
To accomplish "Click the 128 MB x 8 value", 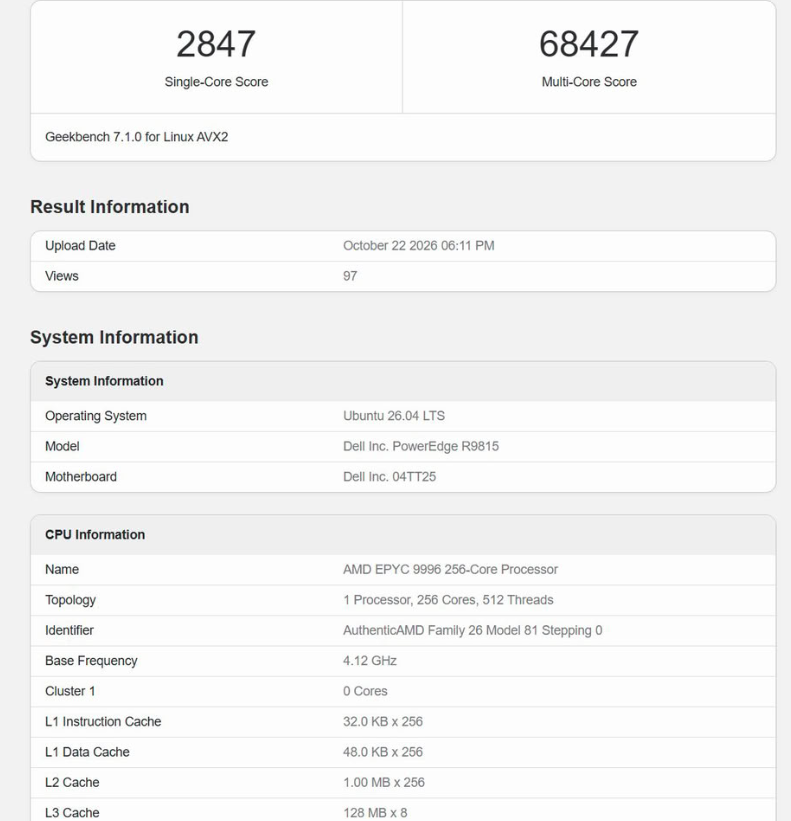I will click(x=375, y=813).
